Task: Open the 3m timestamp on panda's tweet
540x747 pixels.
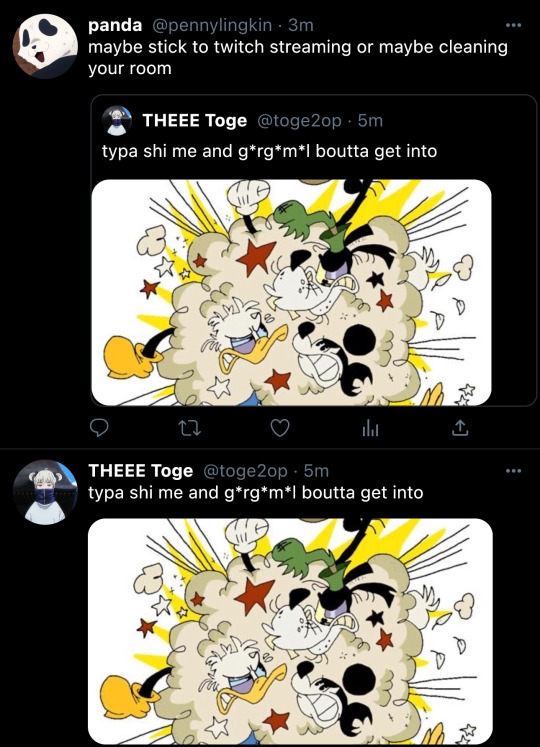Action: click(x=301, y=25)
